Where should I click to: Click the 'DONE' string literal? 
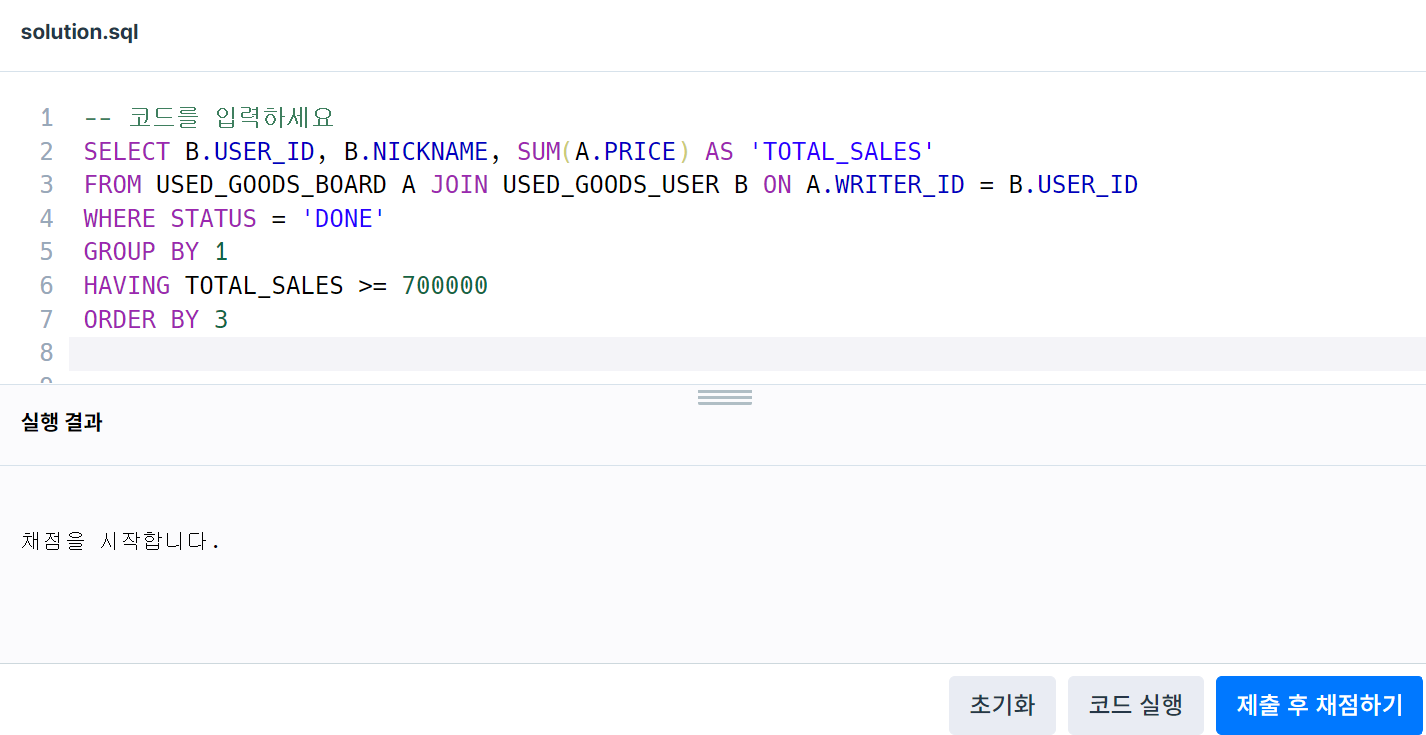[x=343, y=219]
